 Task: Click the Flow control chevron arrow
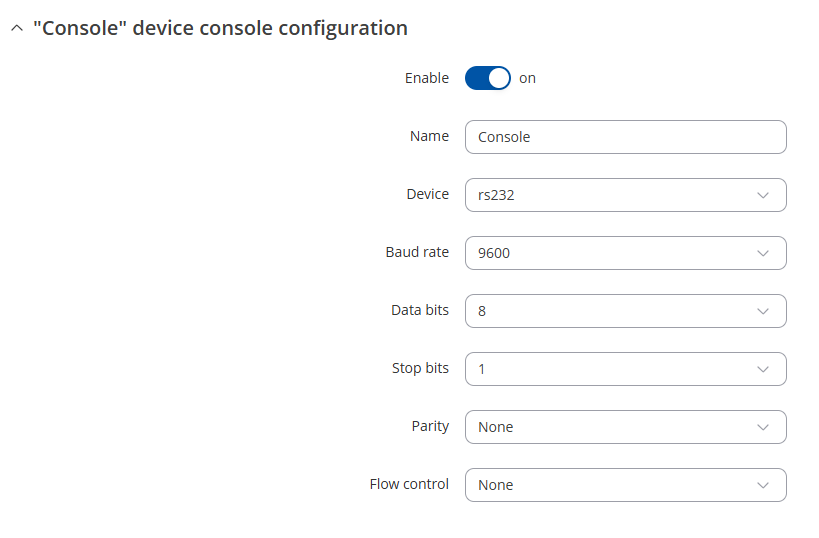[x=763, y=485]
